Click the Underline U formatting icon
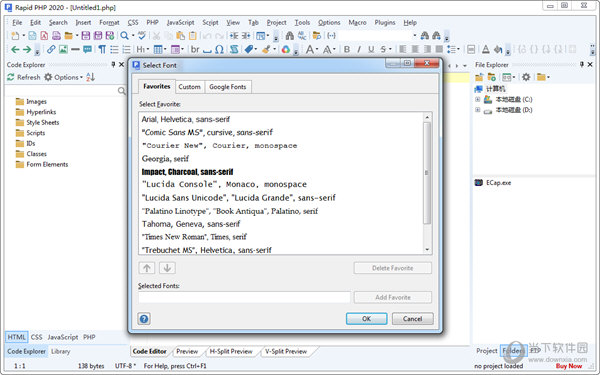 click(371, 49)
